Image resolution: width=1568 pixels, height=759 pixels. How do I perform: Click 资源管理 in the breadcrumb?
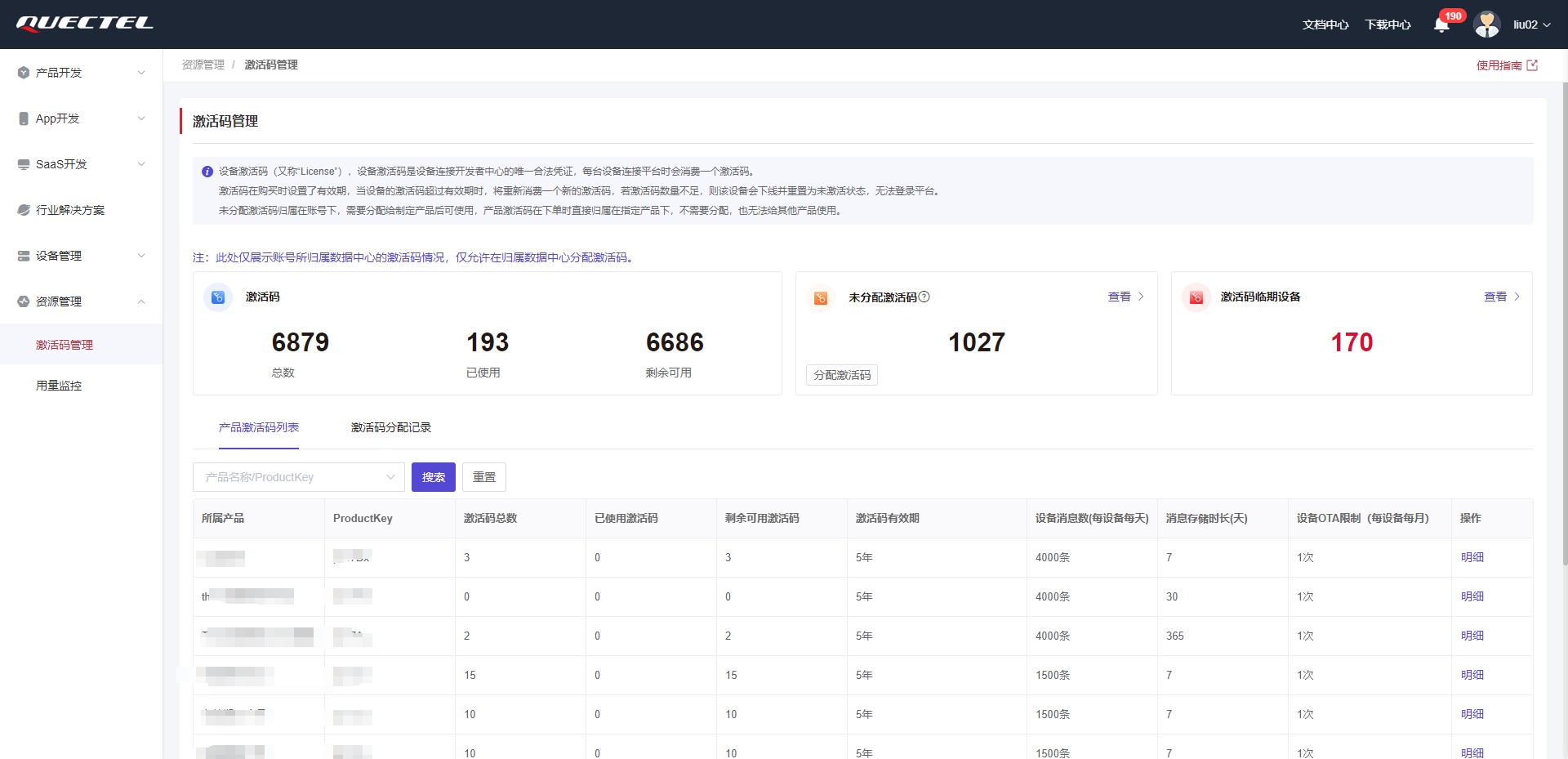(x=203, y=65)
